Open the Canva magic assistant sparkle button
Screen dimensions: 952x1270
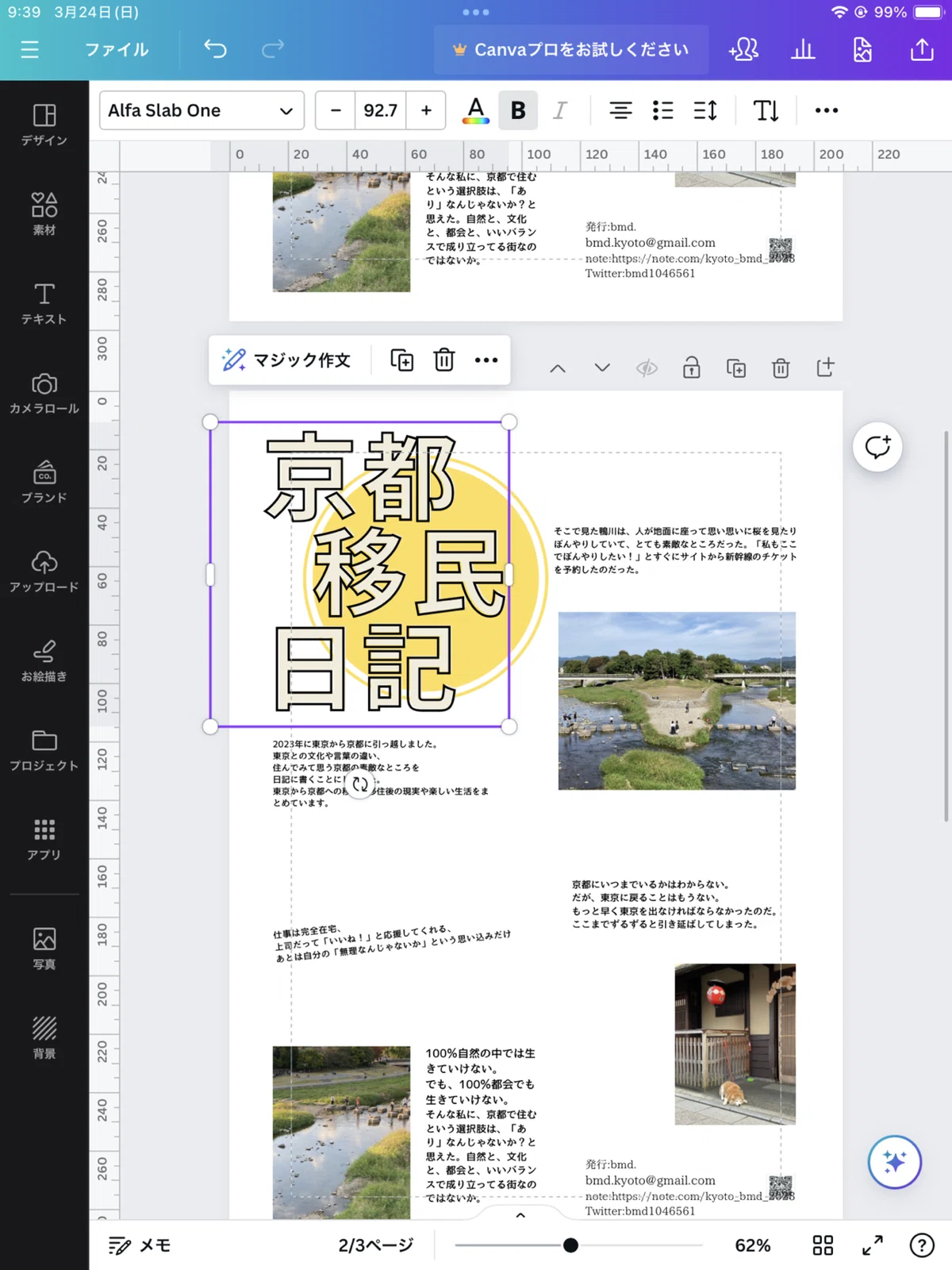[895, 1162]
